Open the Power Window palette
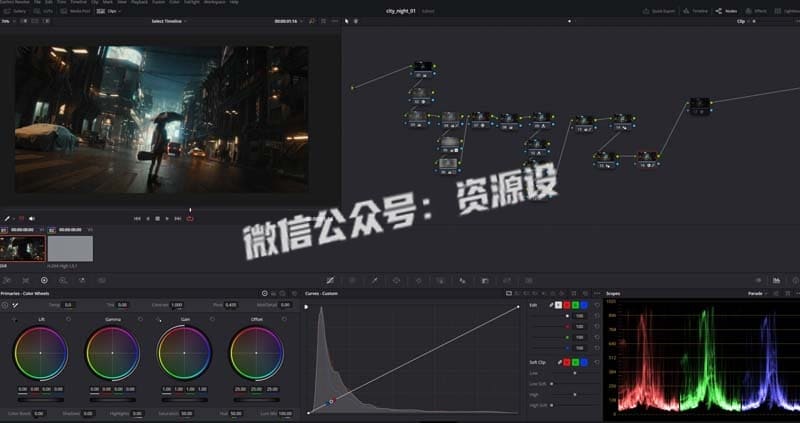Screen dimensions: 800x423 pos(397,280)
